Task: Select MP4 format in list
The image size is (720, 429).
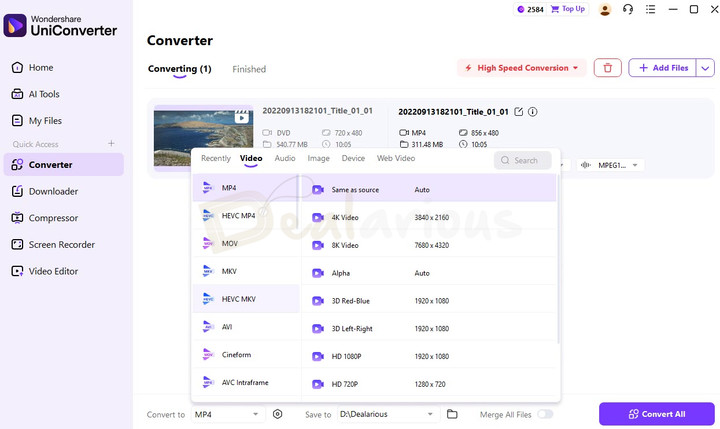Action: pyautogui.click(x=246, y=188)
